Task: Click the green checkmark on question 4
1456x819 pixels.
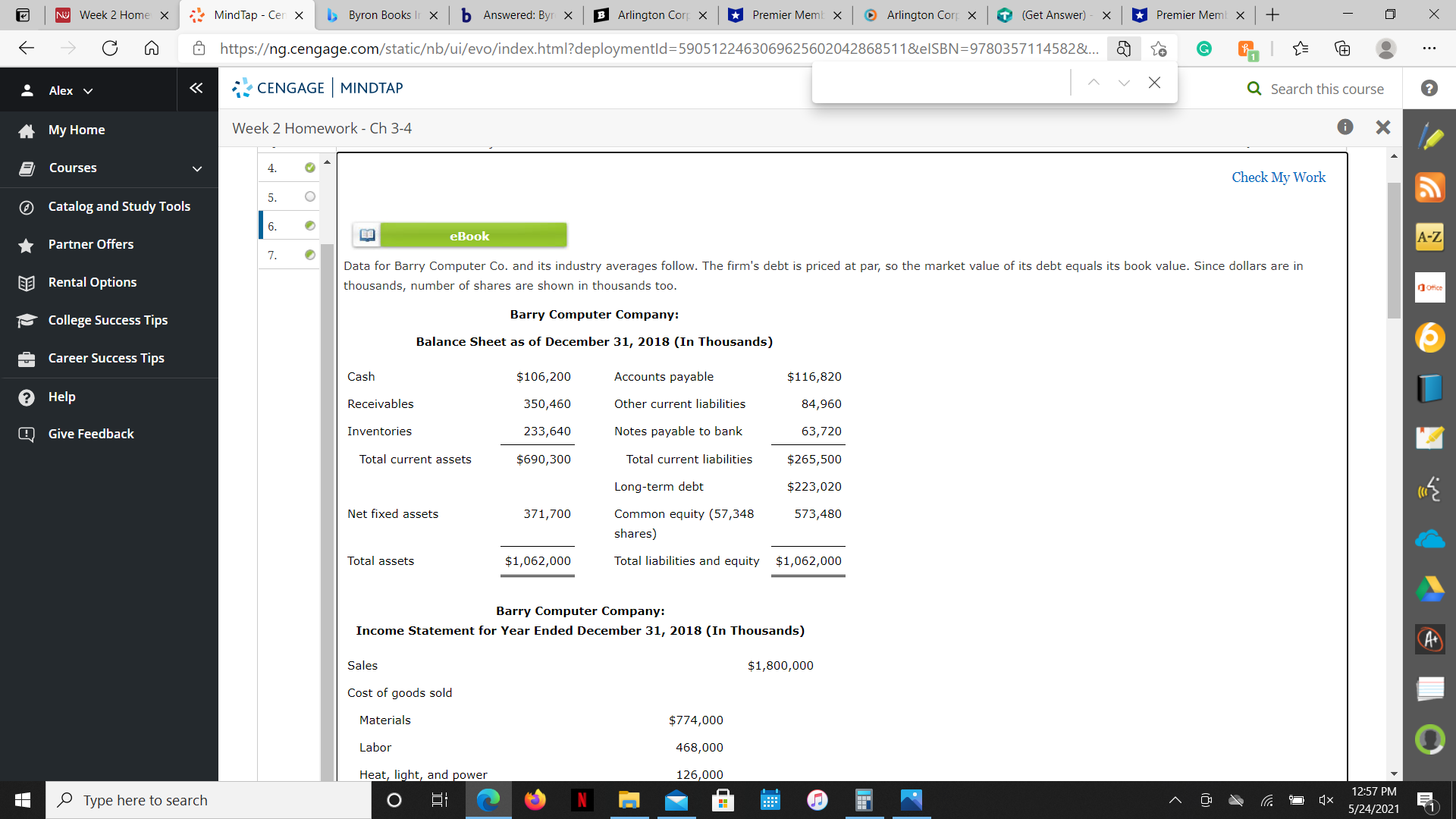Action: tap(309, 168)
